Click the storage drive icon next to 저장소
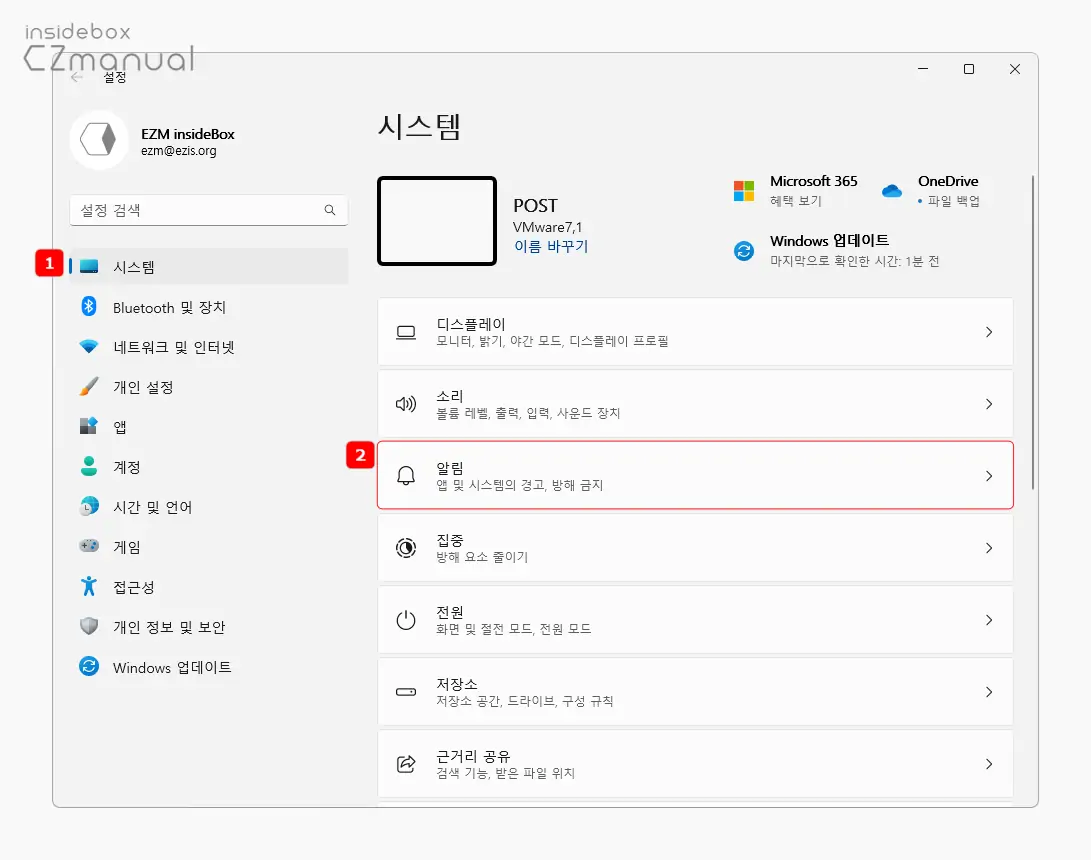The height and width of the screenshot is (860, 1091). [405, 692]
